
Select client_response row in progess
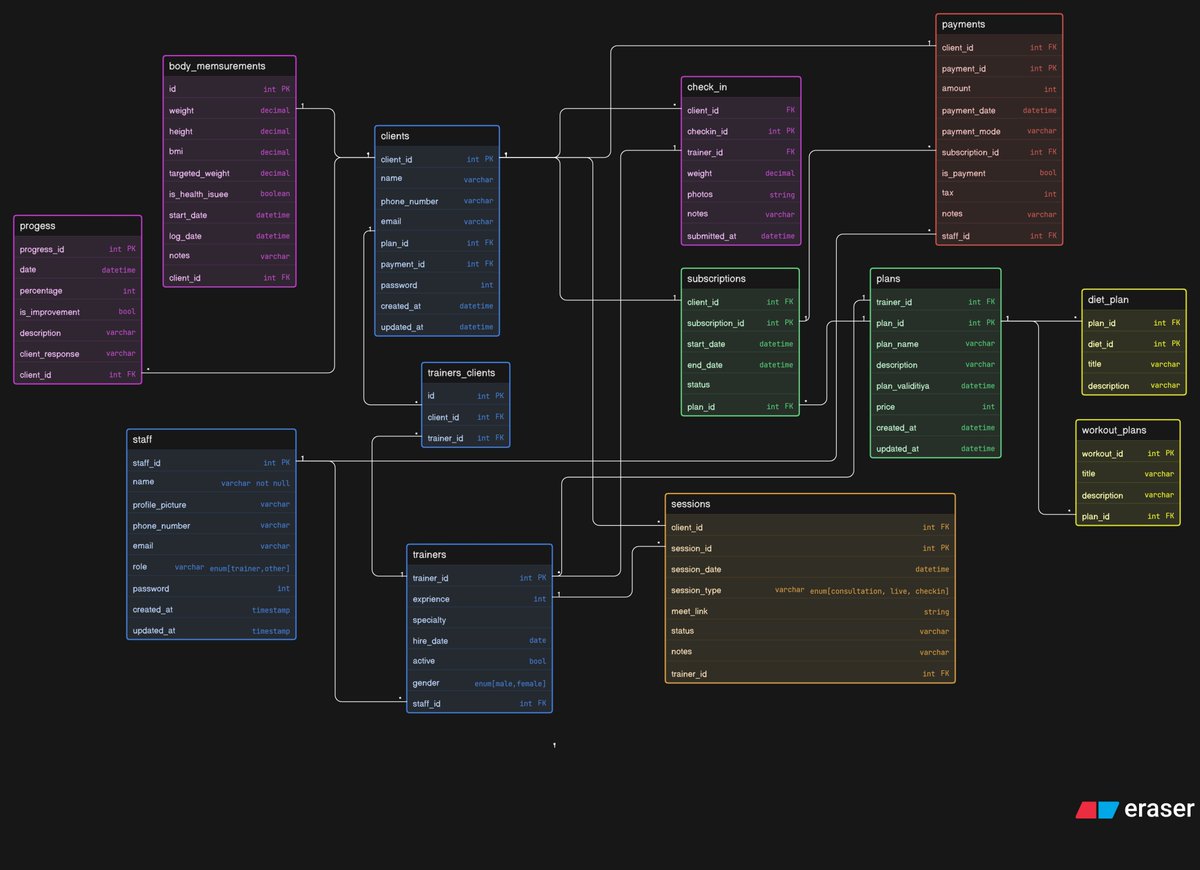click(78, 354)
